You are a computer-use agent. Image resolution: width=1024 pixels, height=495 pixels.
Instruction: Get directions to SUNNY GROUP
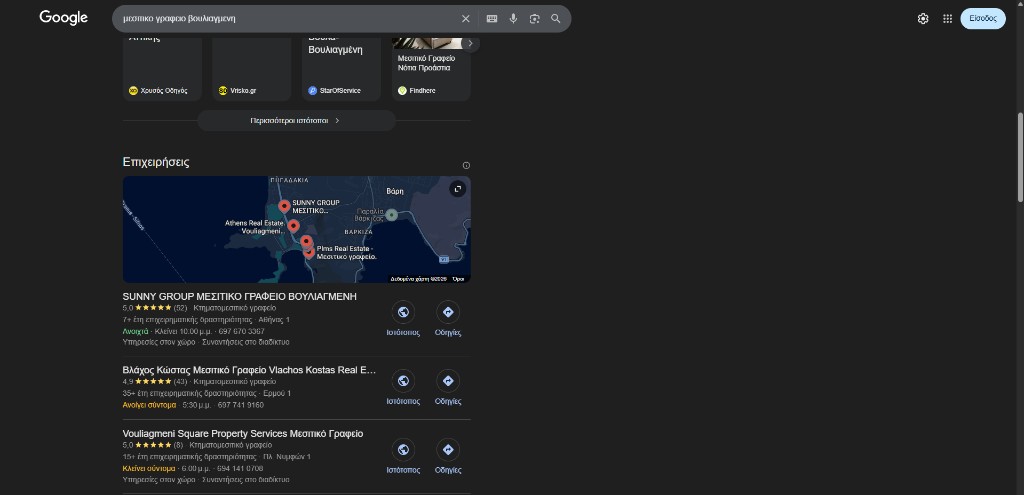click(x=448, y=312)
